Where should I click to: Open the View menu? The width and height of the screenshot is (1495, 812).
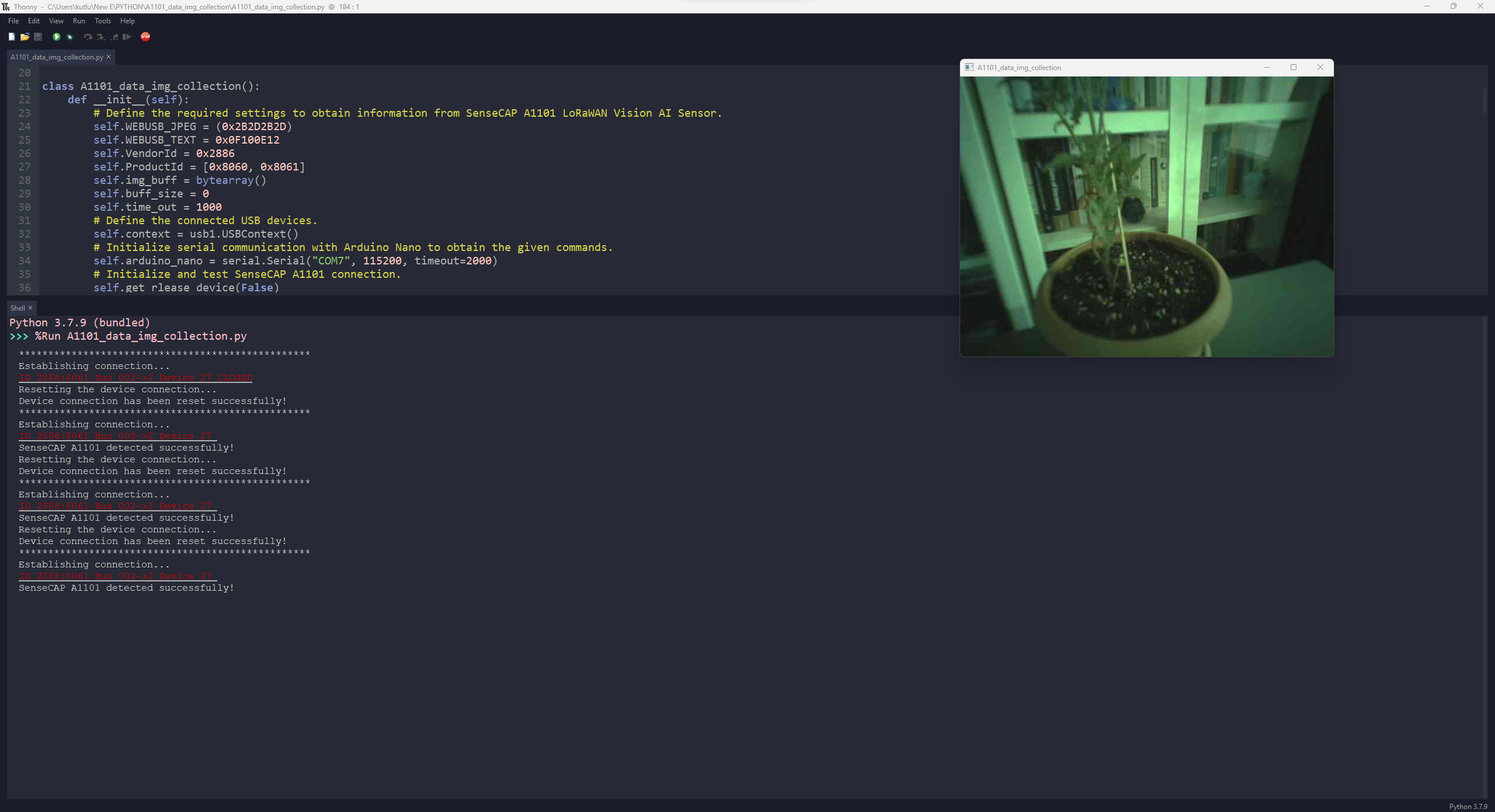55,21
